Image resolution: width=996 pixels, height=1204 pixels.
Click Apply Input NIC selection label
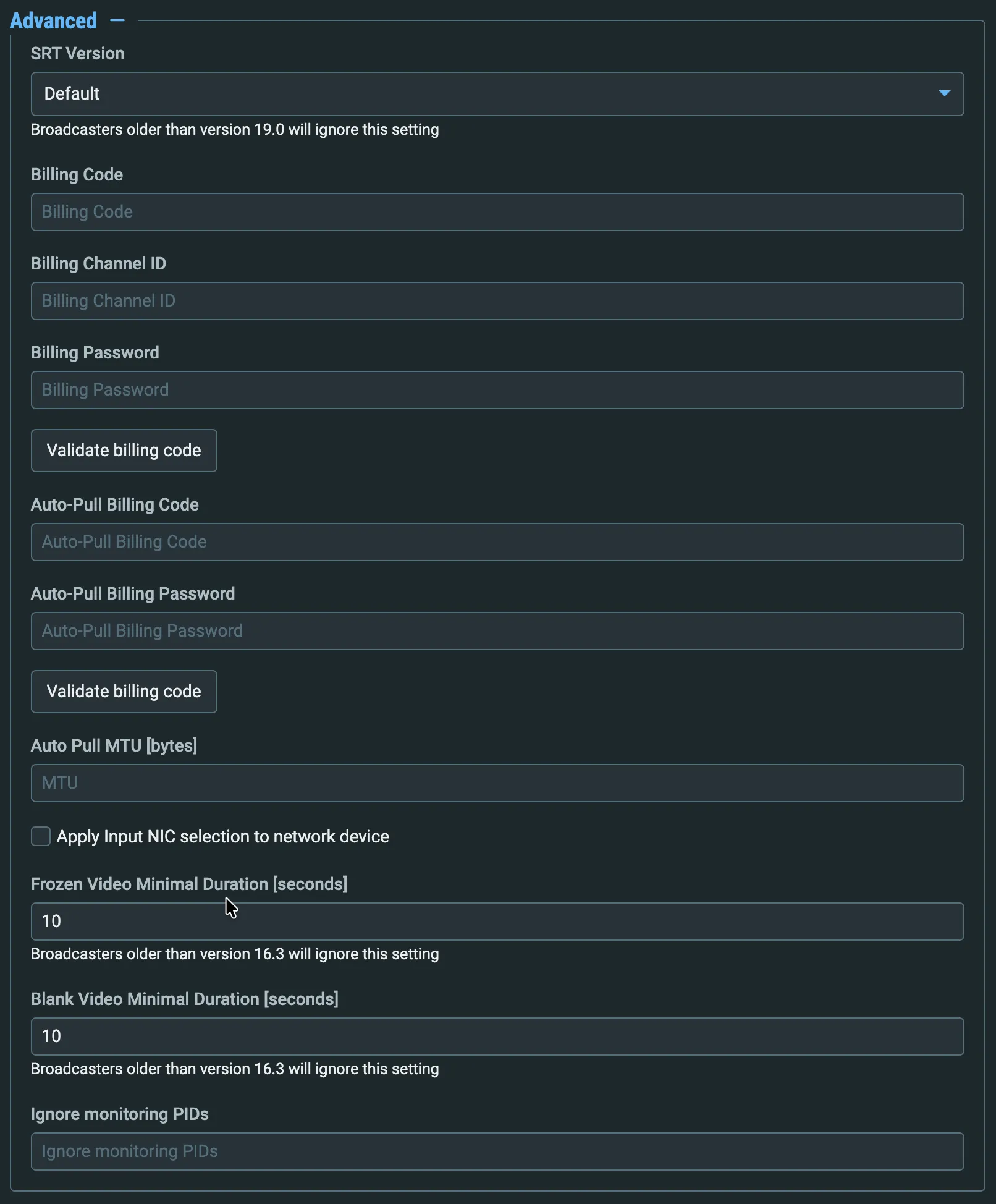(223, 836)
